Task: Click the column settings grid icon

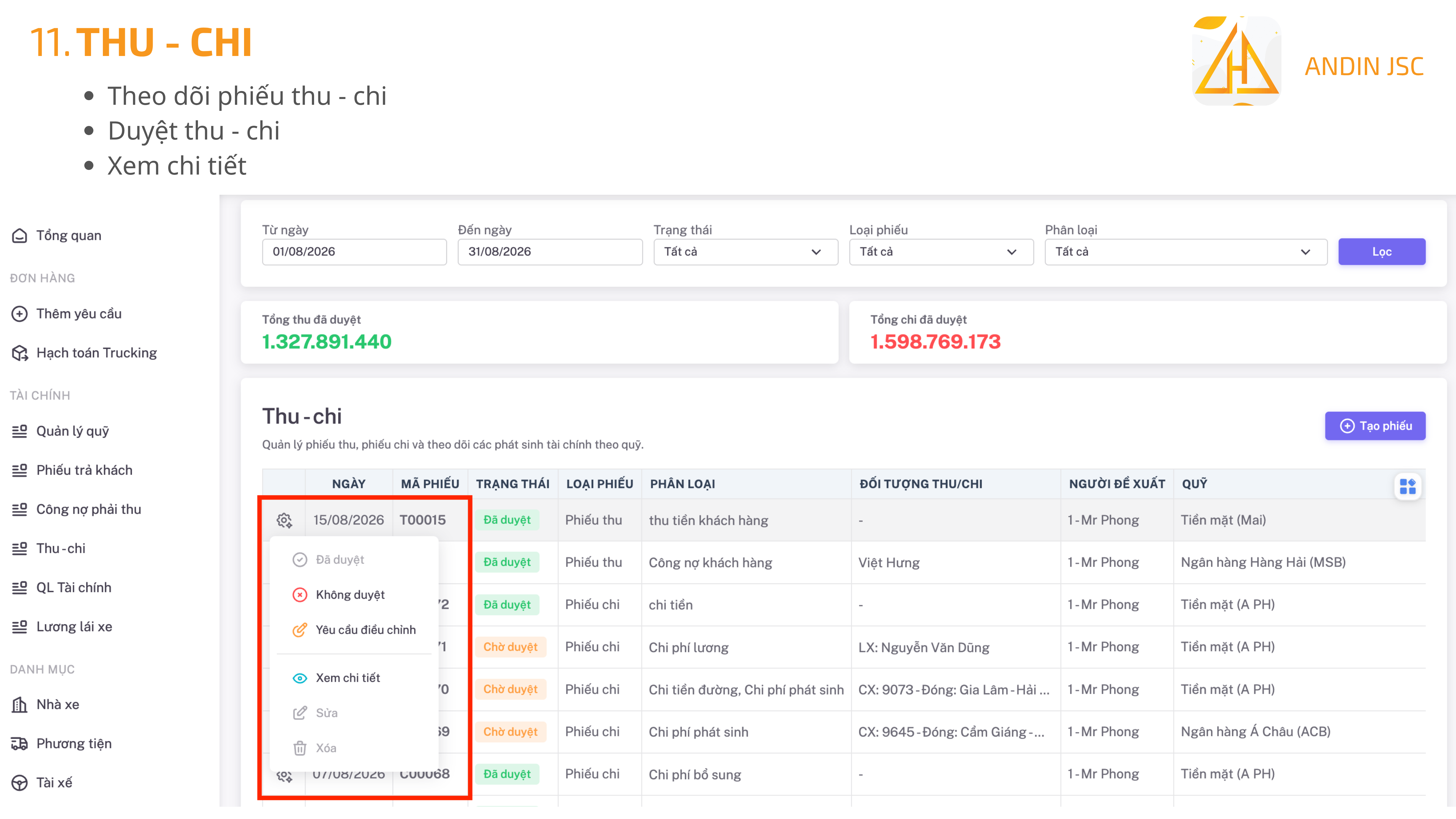Action: 1407,486
